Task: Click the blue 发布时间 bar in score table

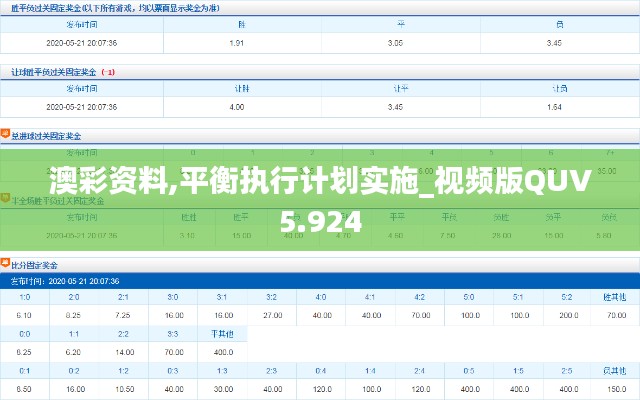Action: (x=320, y=281)
